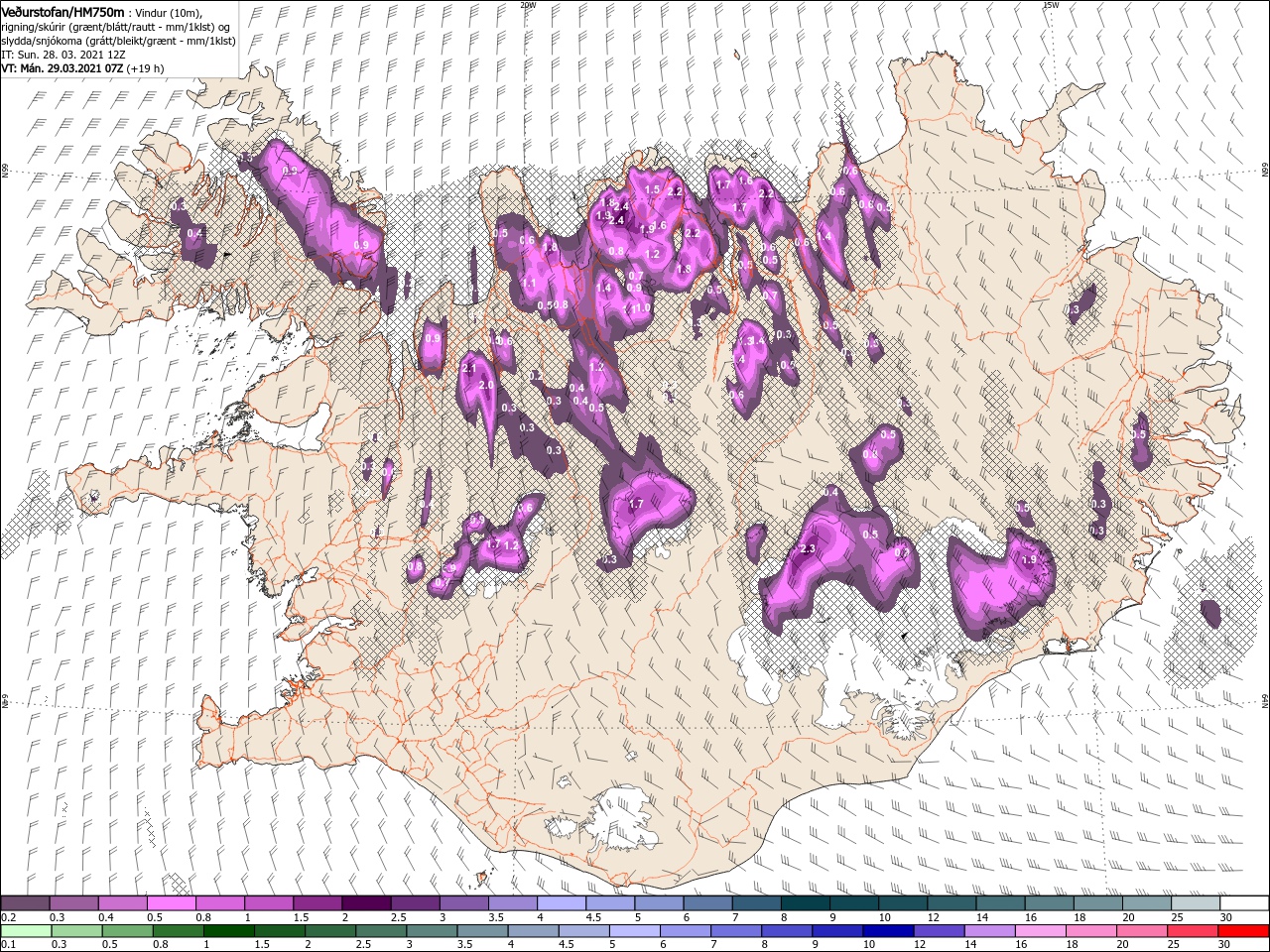The height and width of the screenshot is (952, 1270).
Task: Click the darkest green 1–1.5 rain scale swatch
Action: tap(228, 931)
